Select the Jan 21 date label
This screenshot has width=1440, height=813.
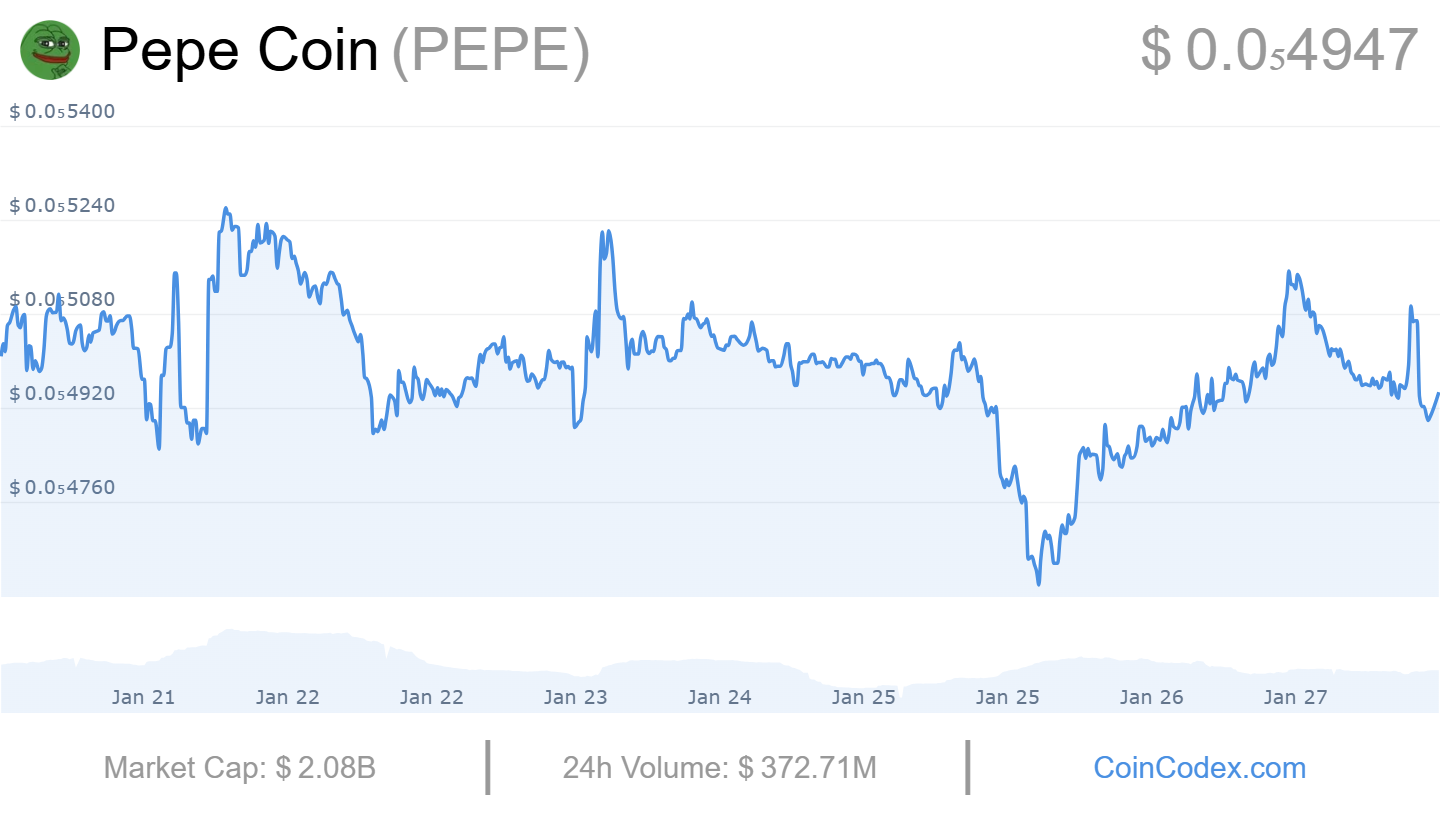click(x=143, y=697)
